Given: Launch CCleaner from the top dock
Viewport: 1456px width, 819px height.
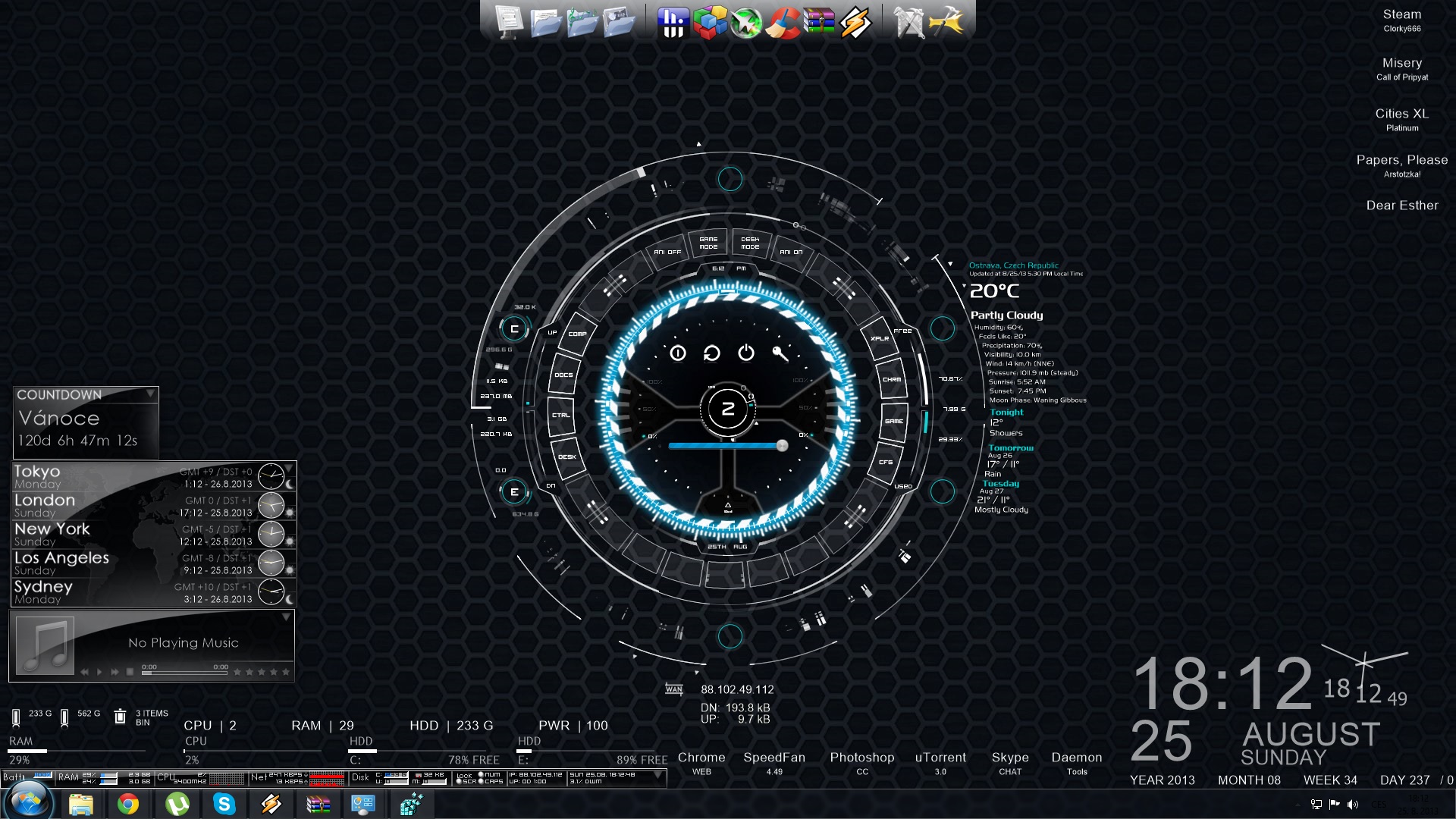Looking at the screenshot, I should (782, 21).
